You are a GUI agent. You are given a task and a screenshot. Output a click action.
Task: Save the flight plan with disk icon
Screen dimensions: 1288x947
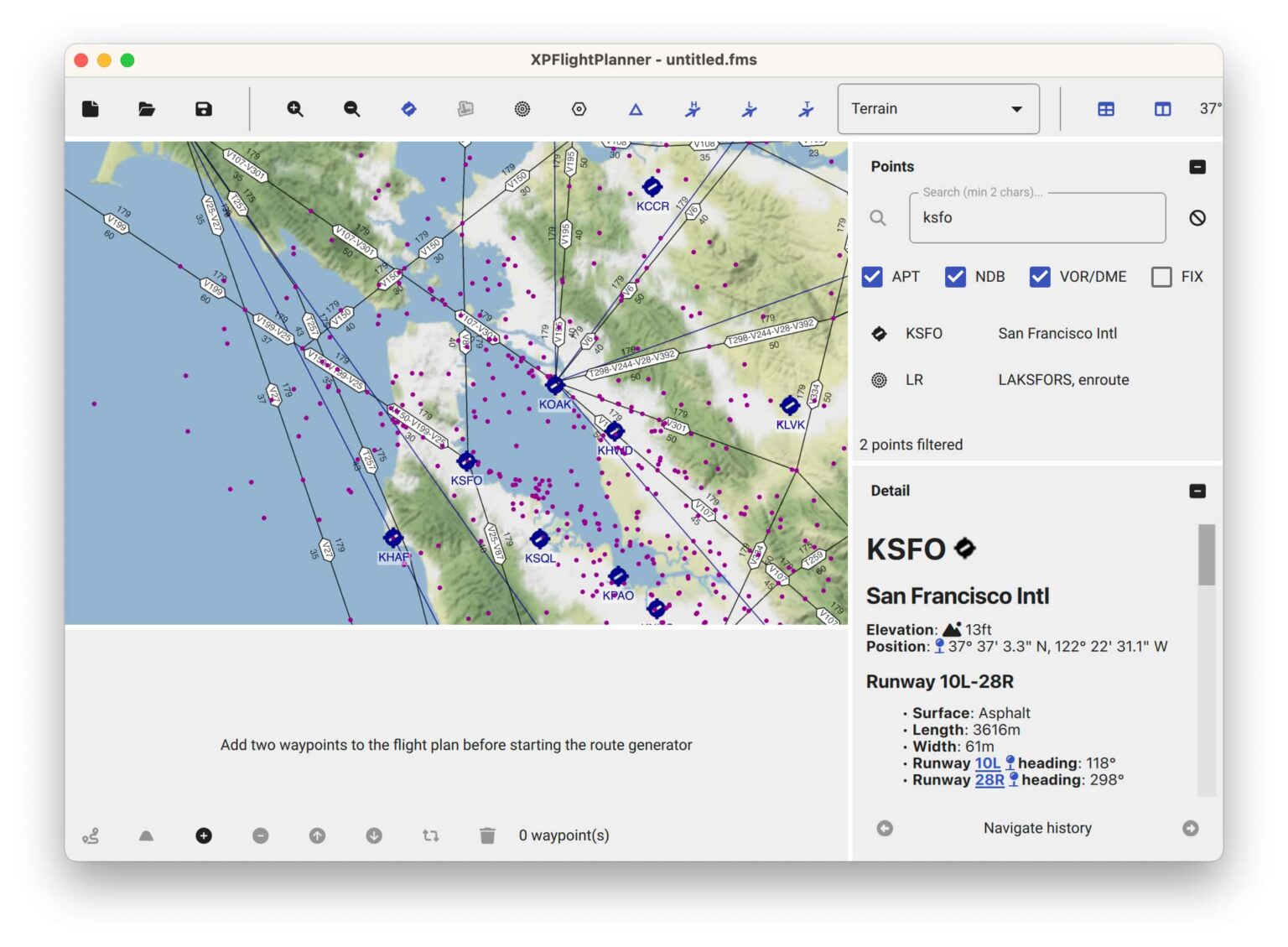point(204,109)
